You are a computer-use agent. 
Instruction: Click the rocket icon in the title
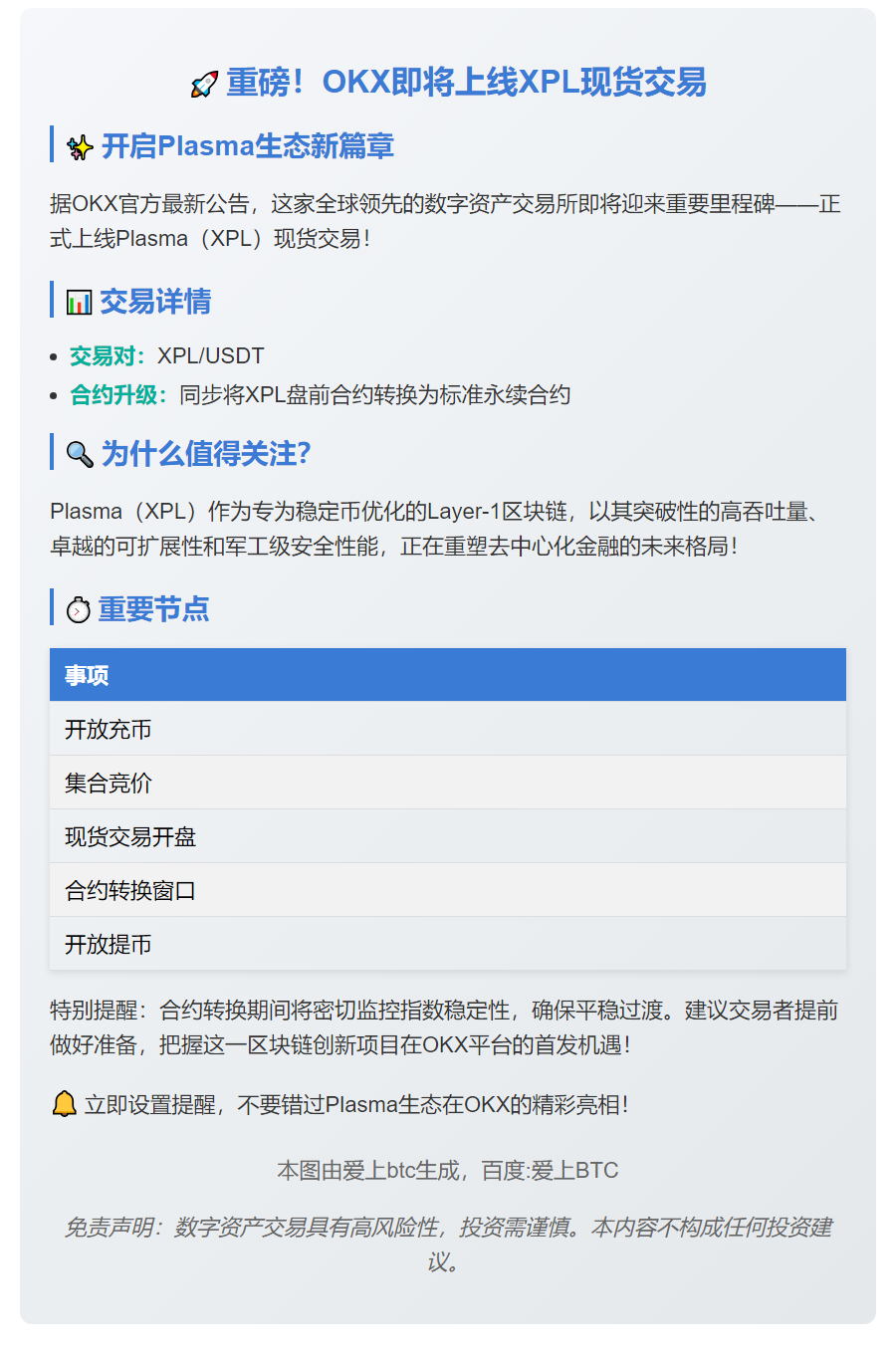click(204, 84)
